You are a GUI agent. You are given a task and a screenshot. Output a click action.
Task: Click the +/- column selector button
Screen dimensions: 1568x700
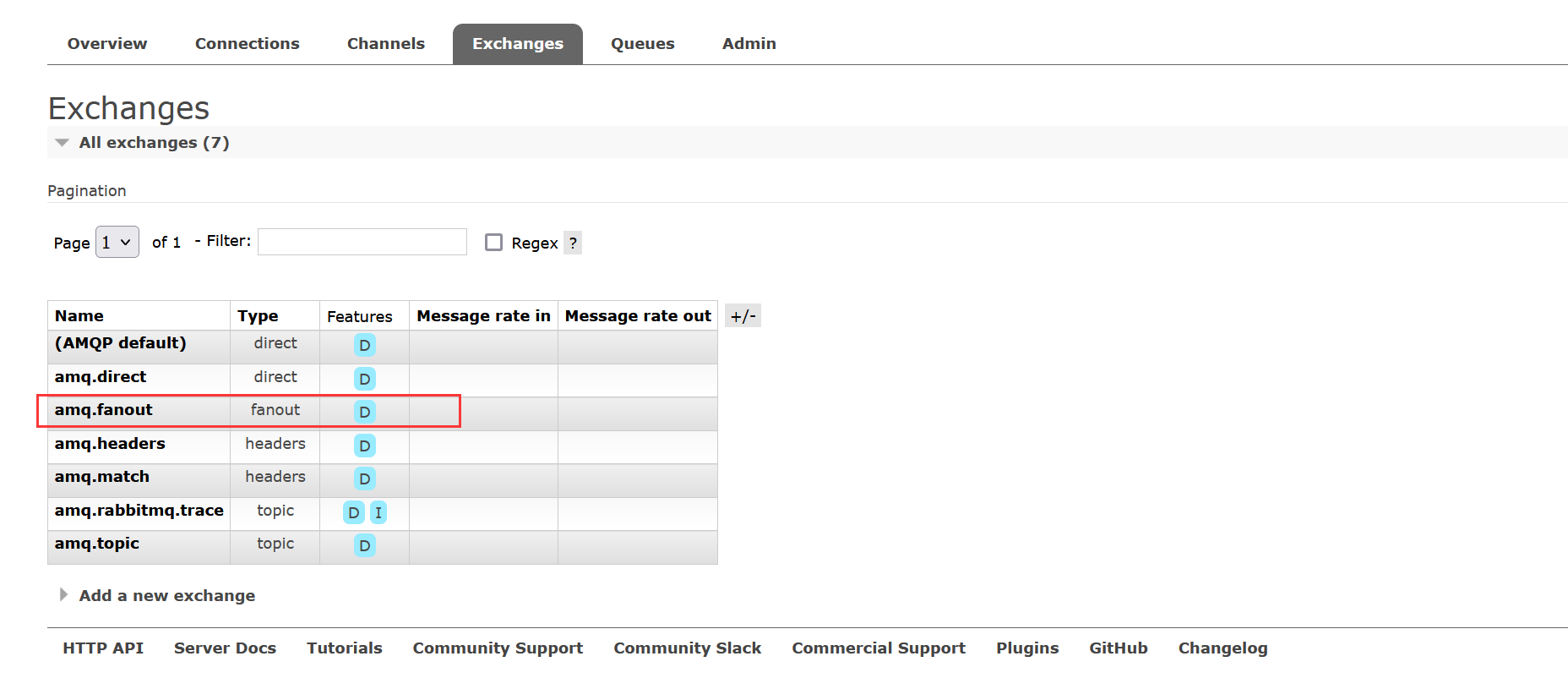(x=743, y=316)
